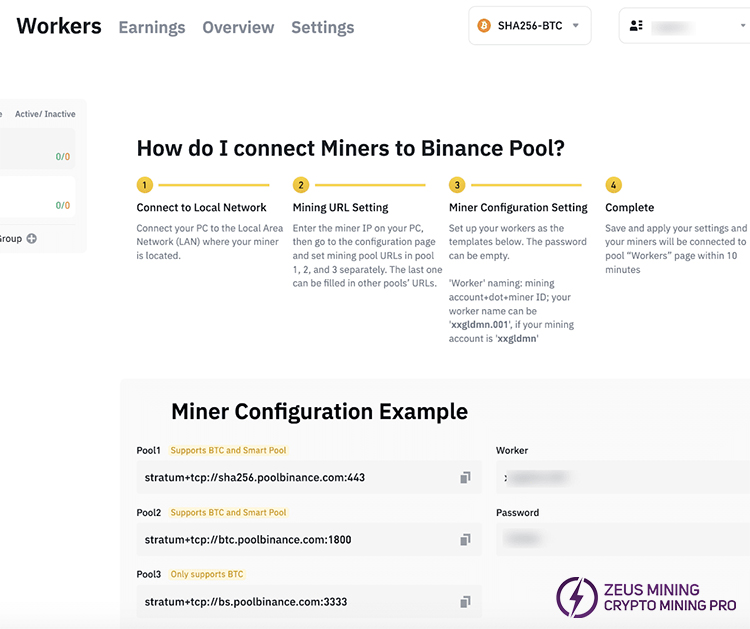Go to the Settings tab

tap(322, 27)
